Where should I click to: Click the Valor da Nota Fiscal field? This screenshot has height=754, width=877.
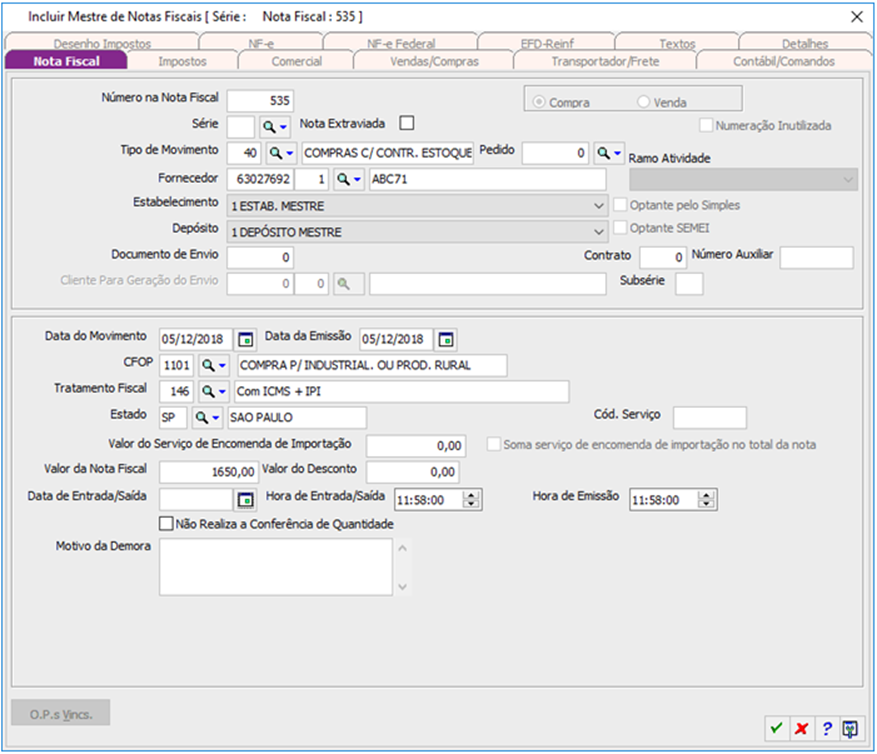(208, 472)
